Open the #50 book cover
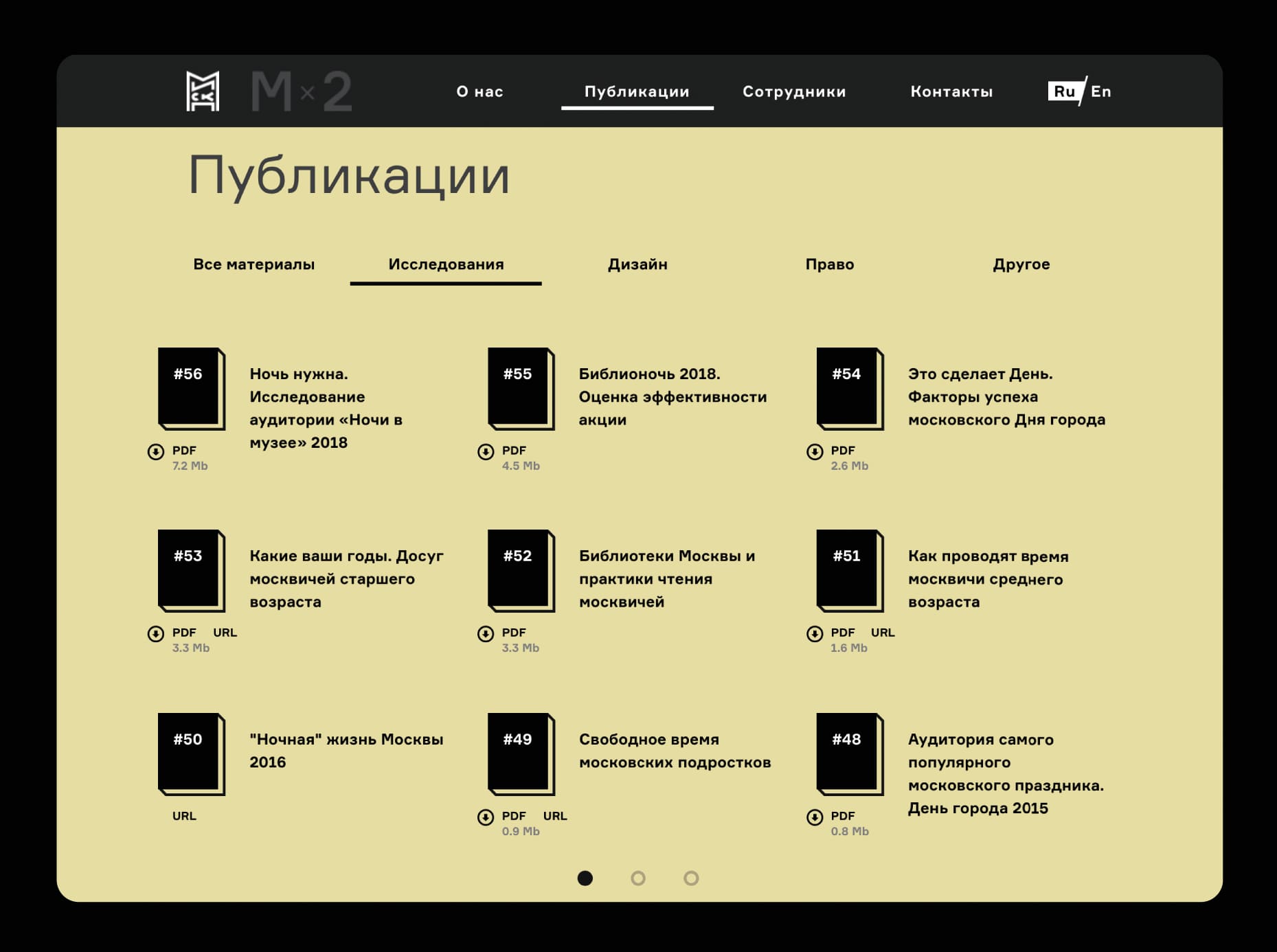The height and width of the screenshot is (952, 1277). pyautogui.click(x=192, y=754)
